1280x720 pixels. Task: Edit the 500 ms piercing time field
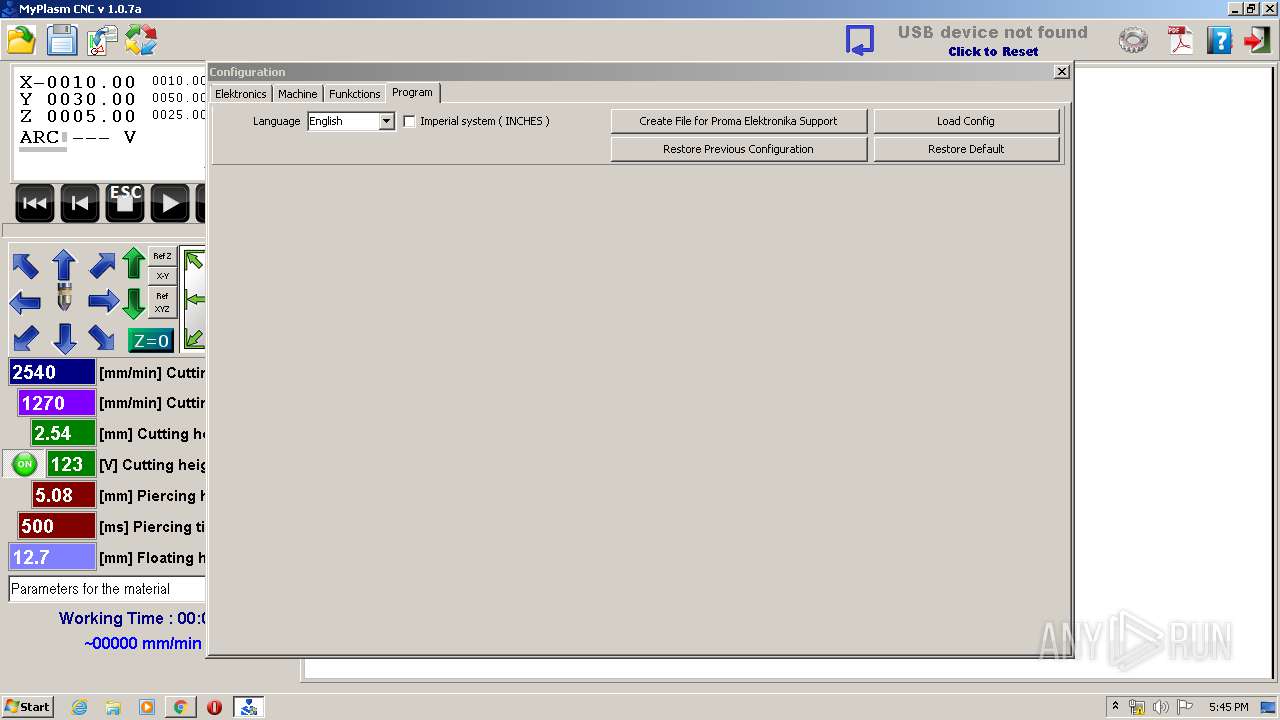click(x=57, y=526)
